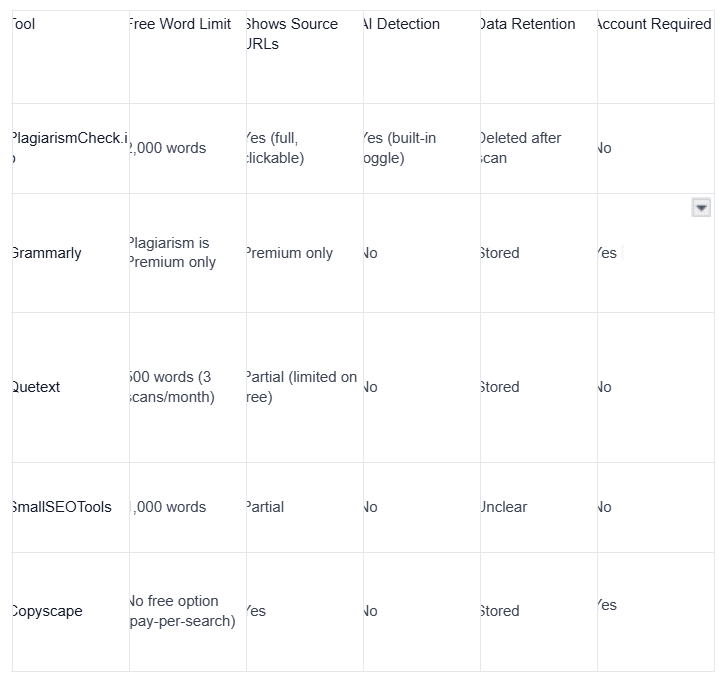This screenshot has height=682, width=727.
Task: Click the Free Word Limit header
Action: (x=188, y=57)
